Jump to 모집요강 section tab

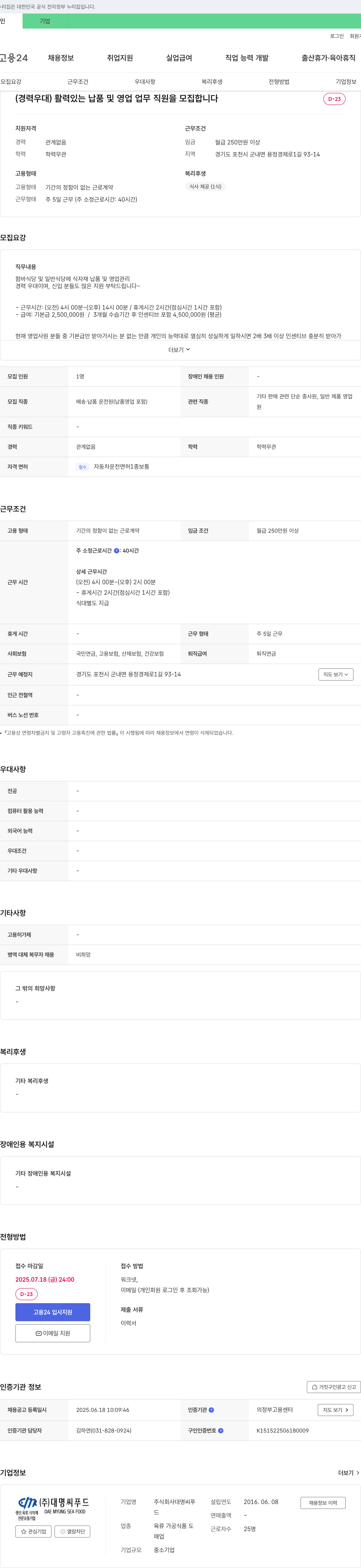tap(11, 82)
